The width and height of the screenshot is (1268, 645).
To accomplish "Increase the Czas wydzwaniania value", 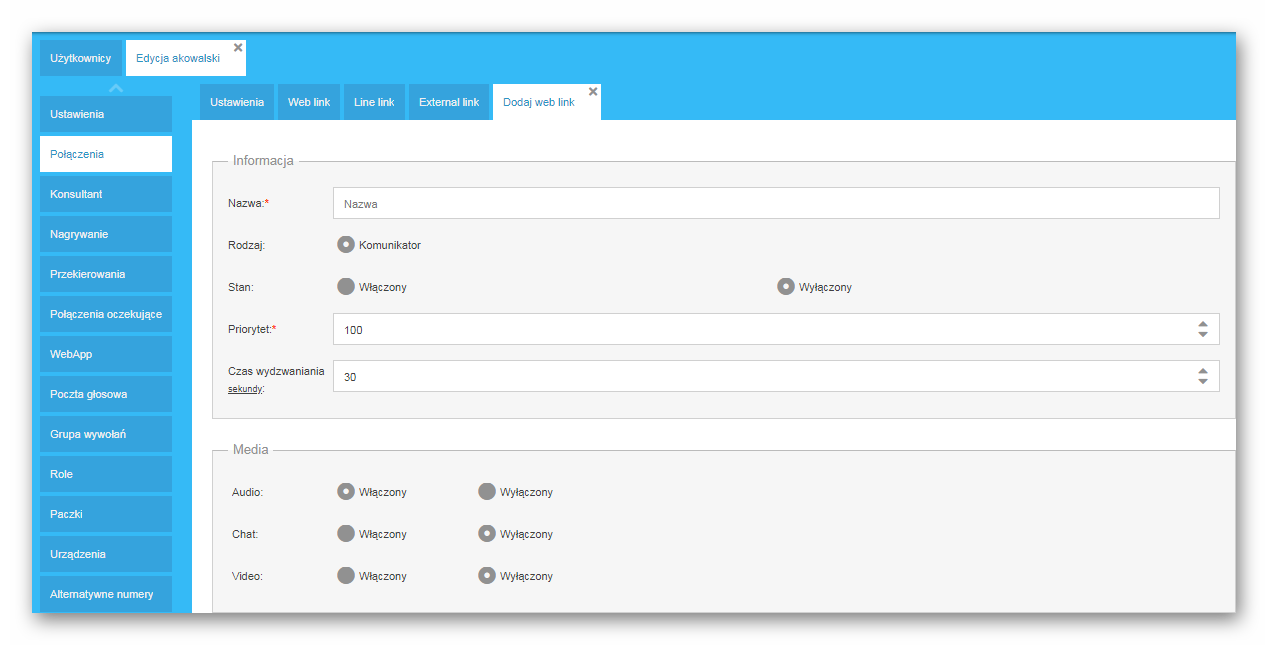I will point(1202,371).
